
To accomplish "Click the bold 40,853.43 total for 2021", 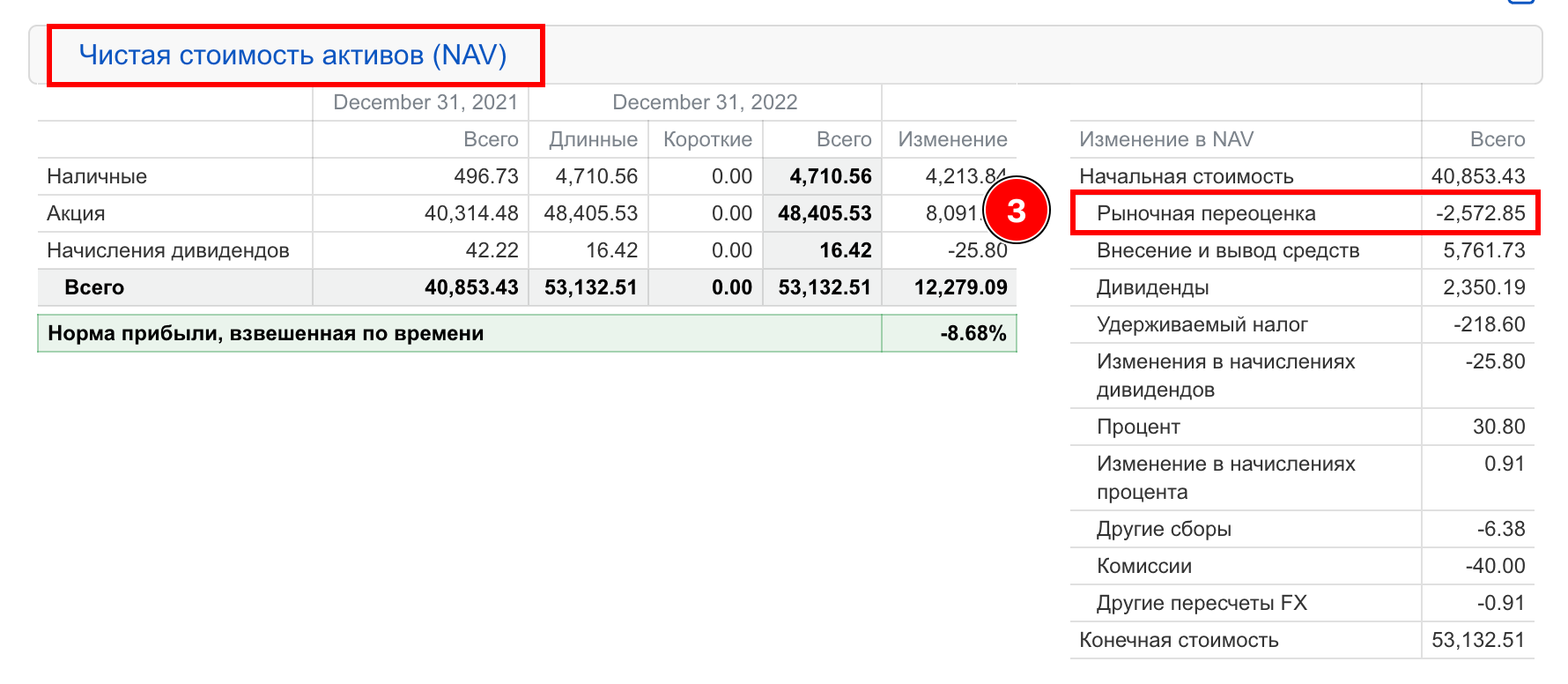I will point(471,287).
